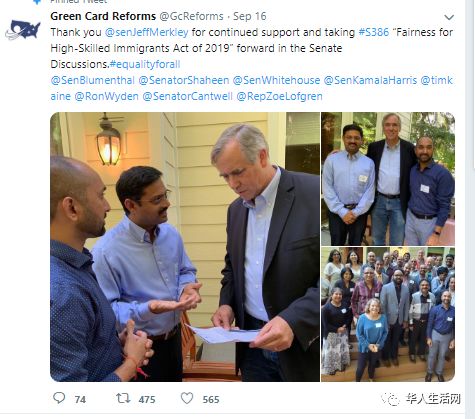Expand the tweet options chevron
This screenshot has height=419, width=475.
[x=449, y=17]
